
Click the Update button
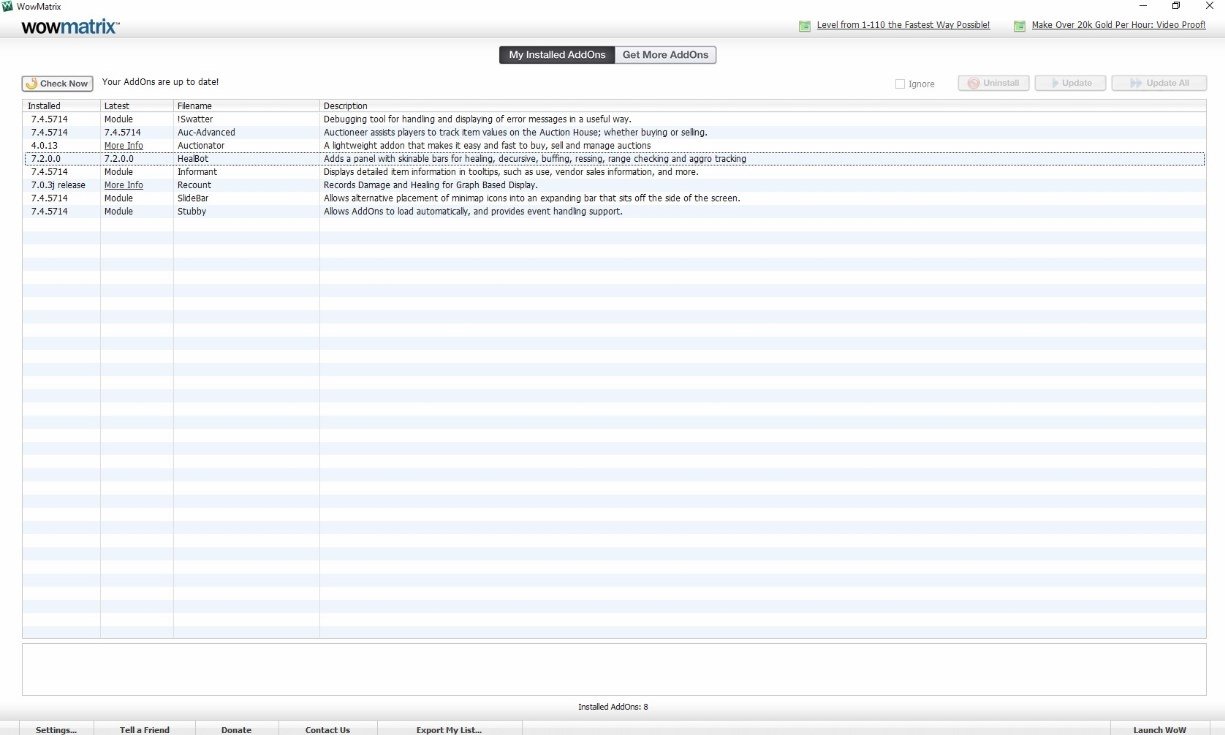tap(1070, 83)
